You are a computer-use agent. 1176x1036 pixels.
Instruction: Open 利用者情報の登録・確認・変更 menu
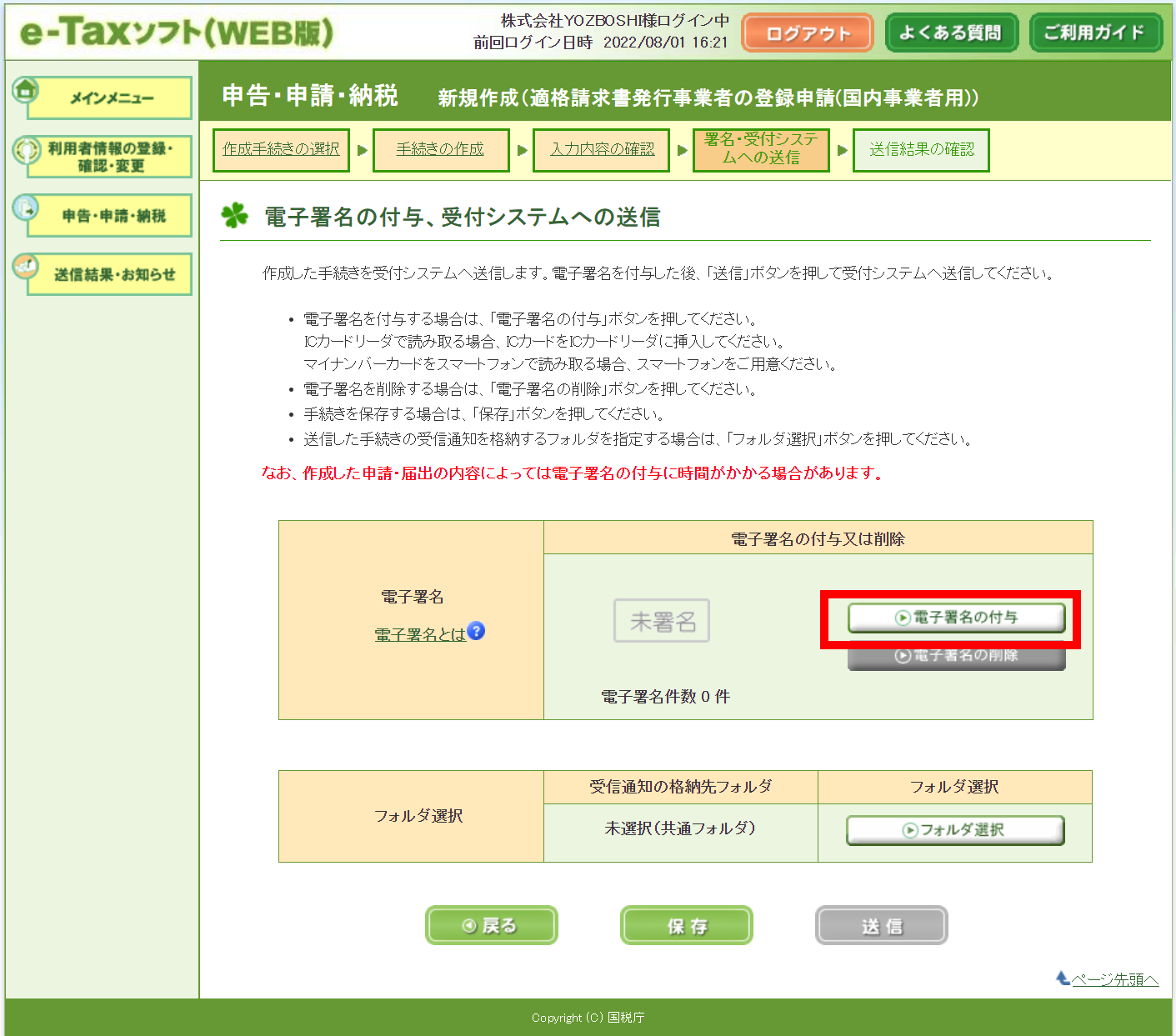(111, 157)
